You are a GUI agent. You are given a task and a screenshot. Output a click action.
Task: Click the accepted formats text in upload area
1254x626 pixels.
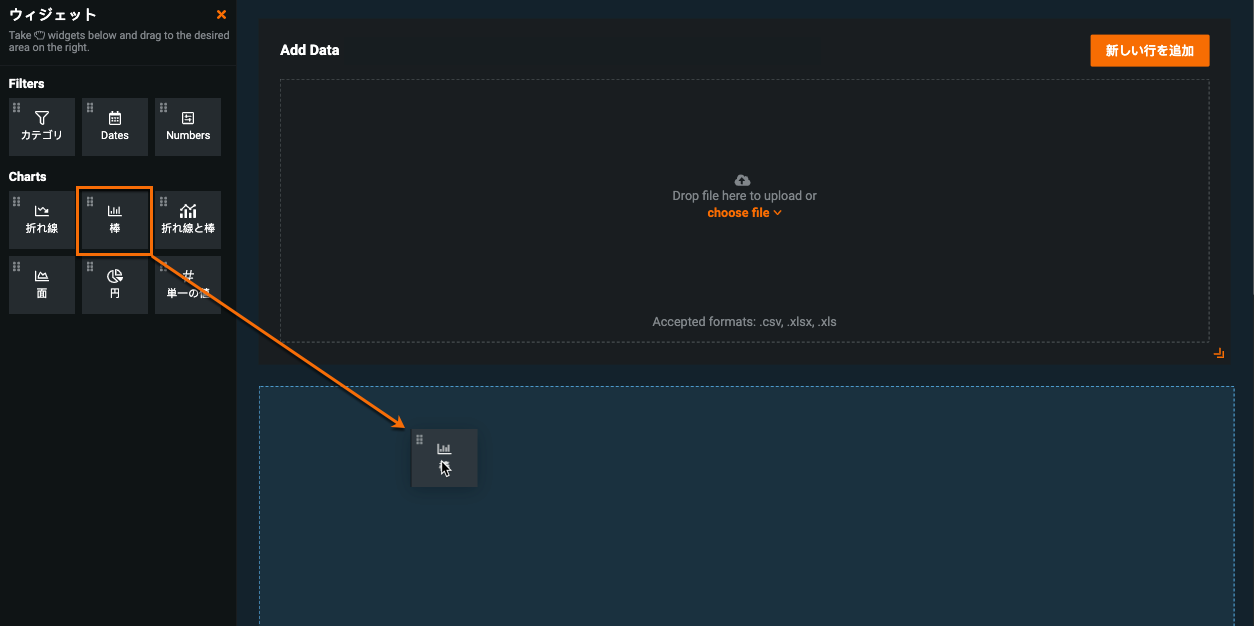coord(744,322)
